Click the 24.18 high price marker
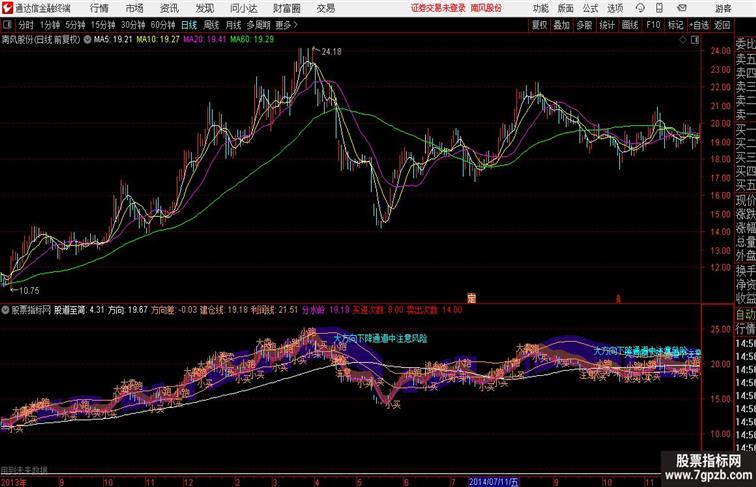This screenshot has width=756, height=487. [x=331, y=52]
